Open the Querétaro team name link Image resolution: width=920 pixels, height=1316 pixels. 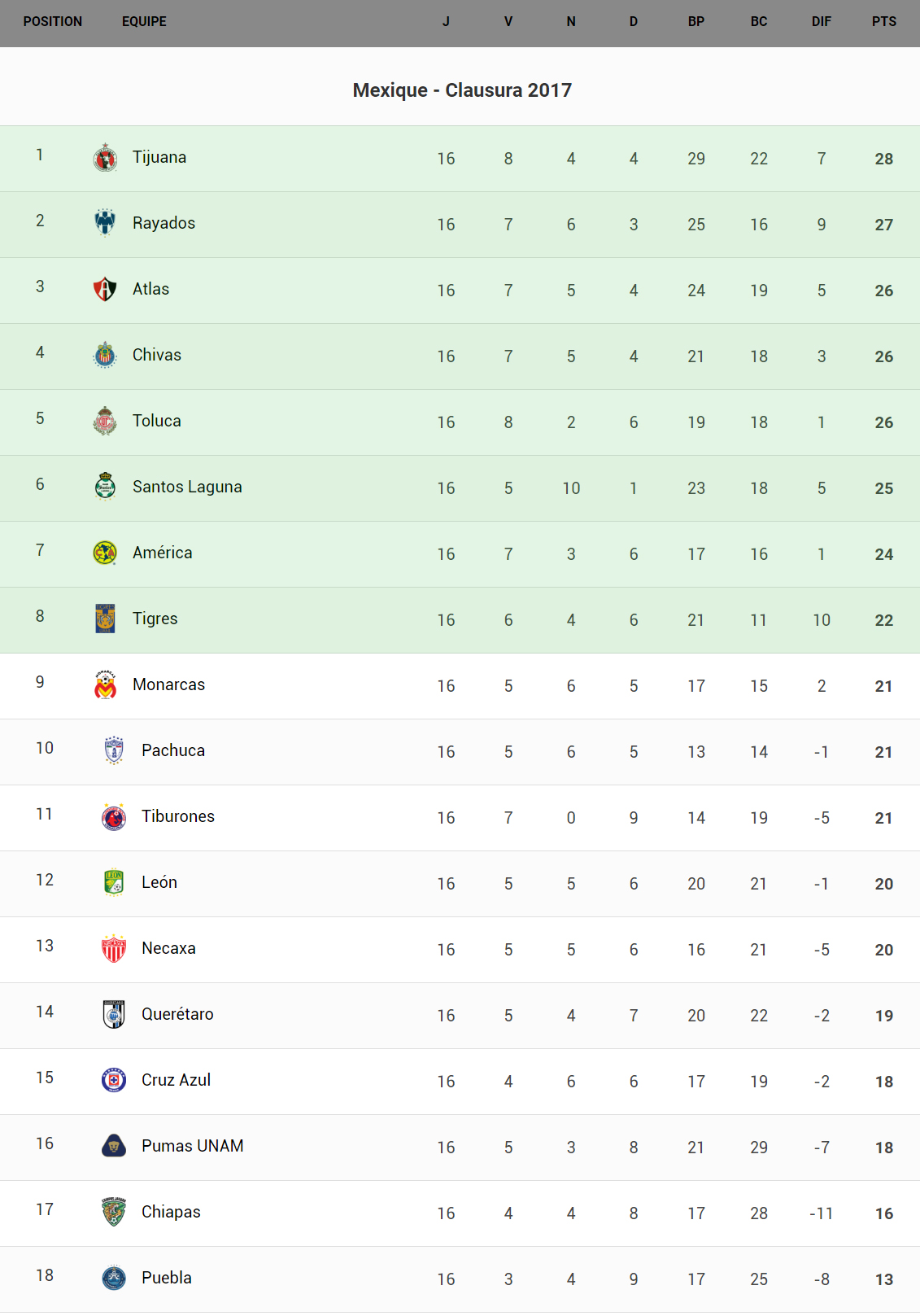pos(177,1014)
